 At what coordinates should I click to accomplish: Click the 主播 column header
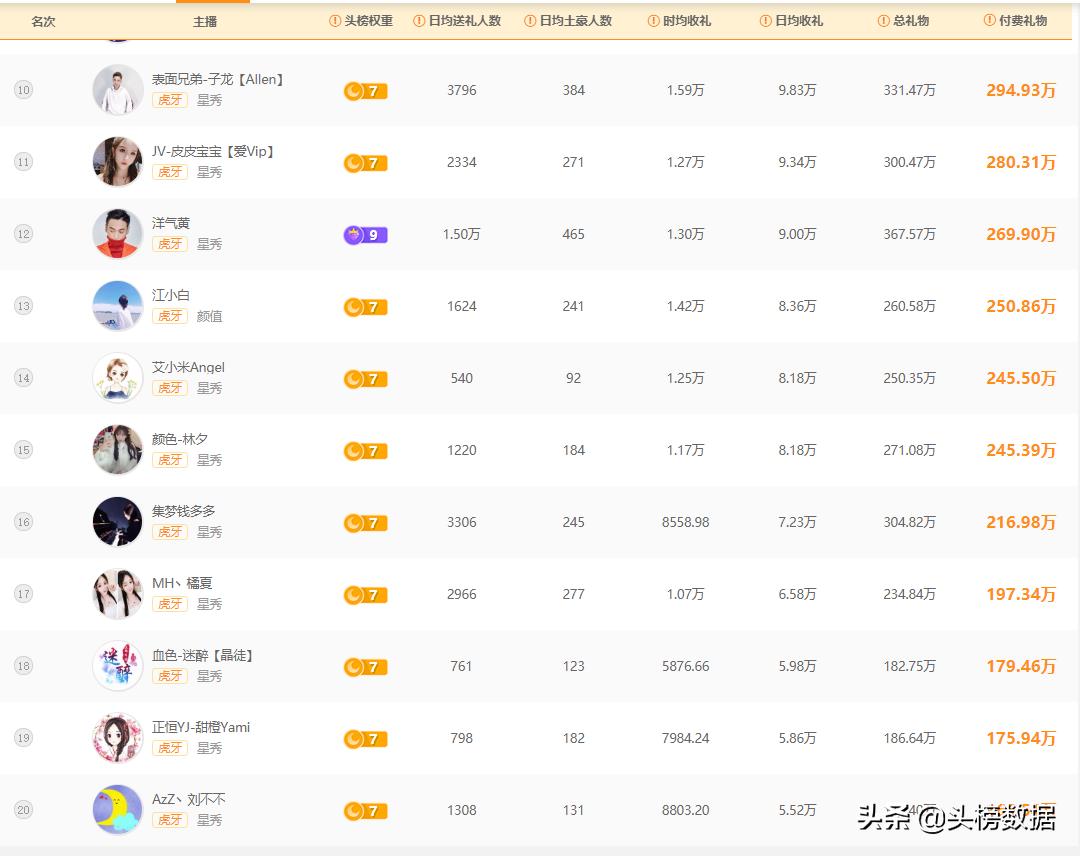pyautogui.click(x=205, y=21)
